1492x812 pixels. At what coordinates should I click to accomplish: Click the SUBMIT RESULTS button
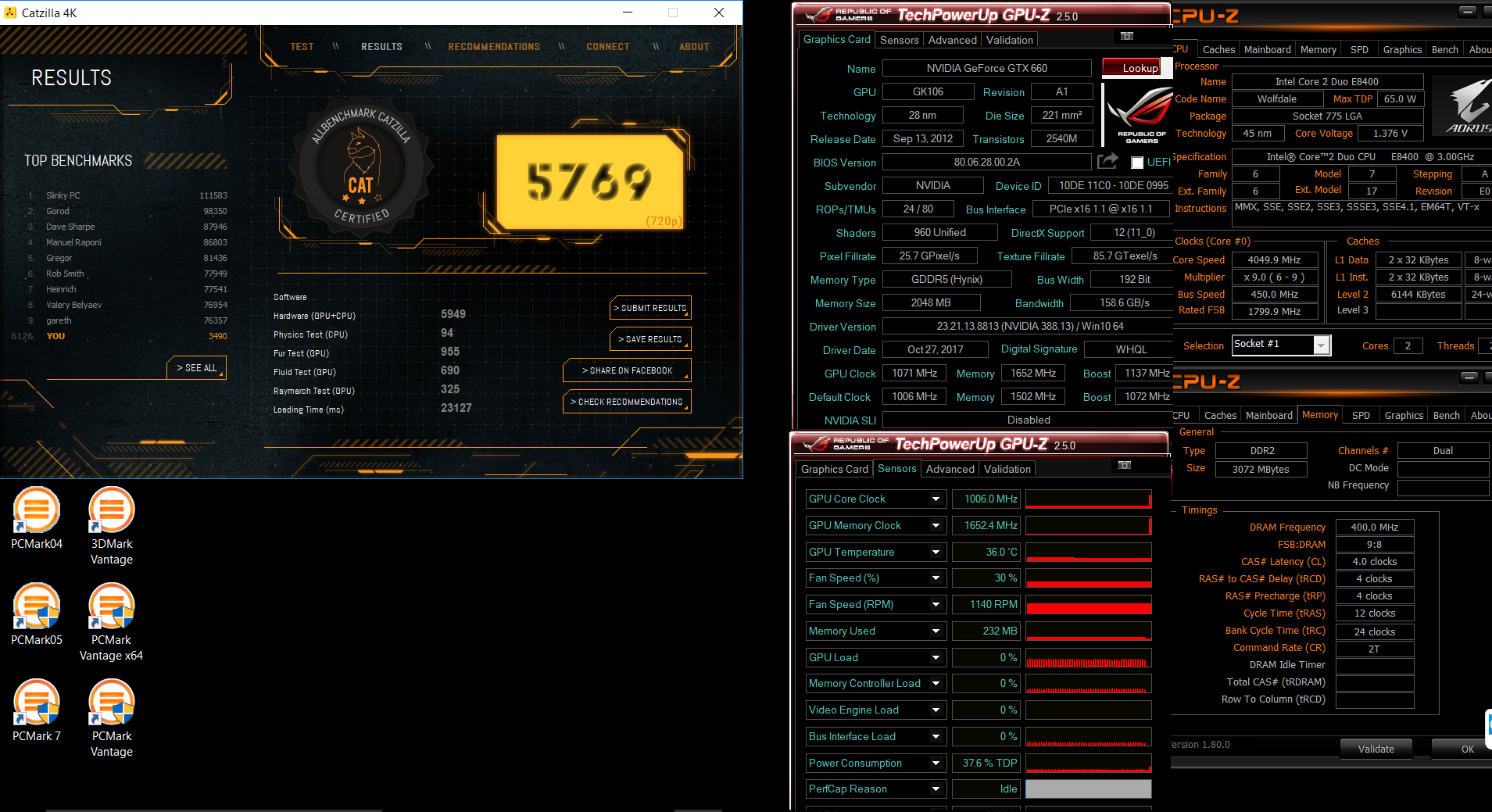pos(650,308)
